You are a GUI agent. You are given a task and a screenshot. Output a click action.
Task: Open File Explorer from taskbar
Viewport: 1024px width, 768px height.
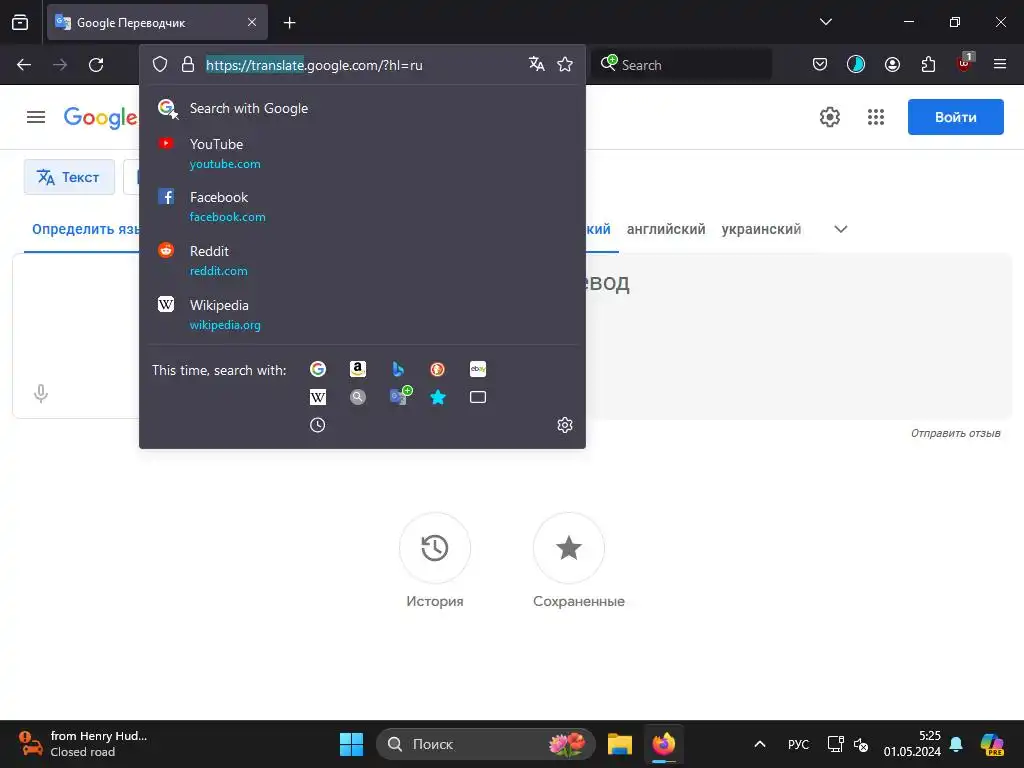click(620, 744)
